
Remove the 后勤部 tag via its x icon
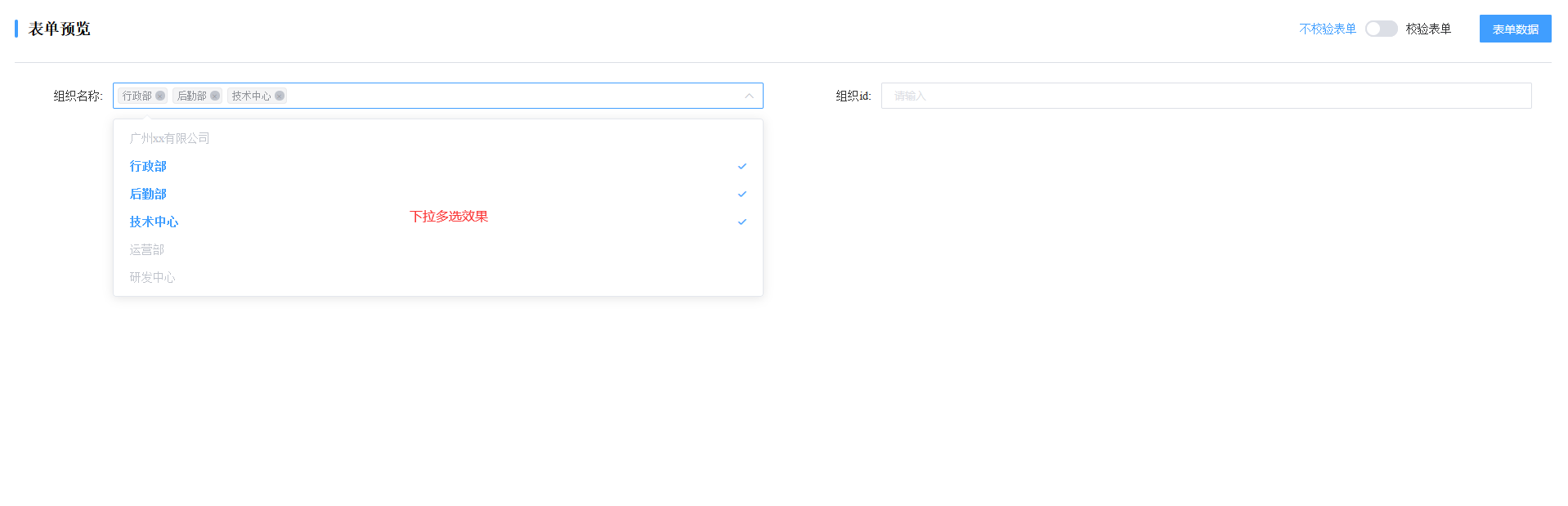(x=215, y=96)
